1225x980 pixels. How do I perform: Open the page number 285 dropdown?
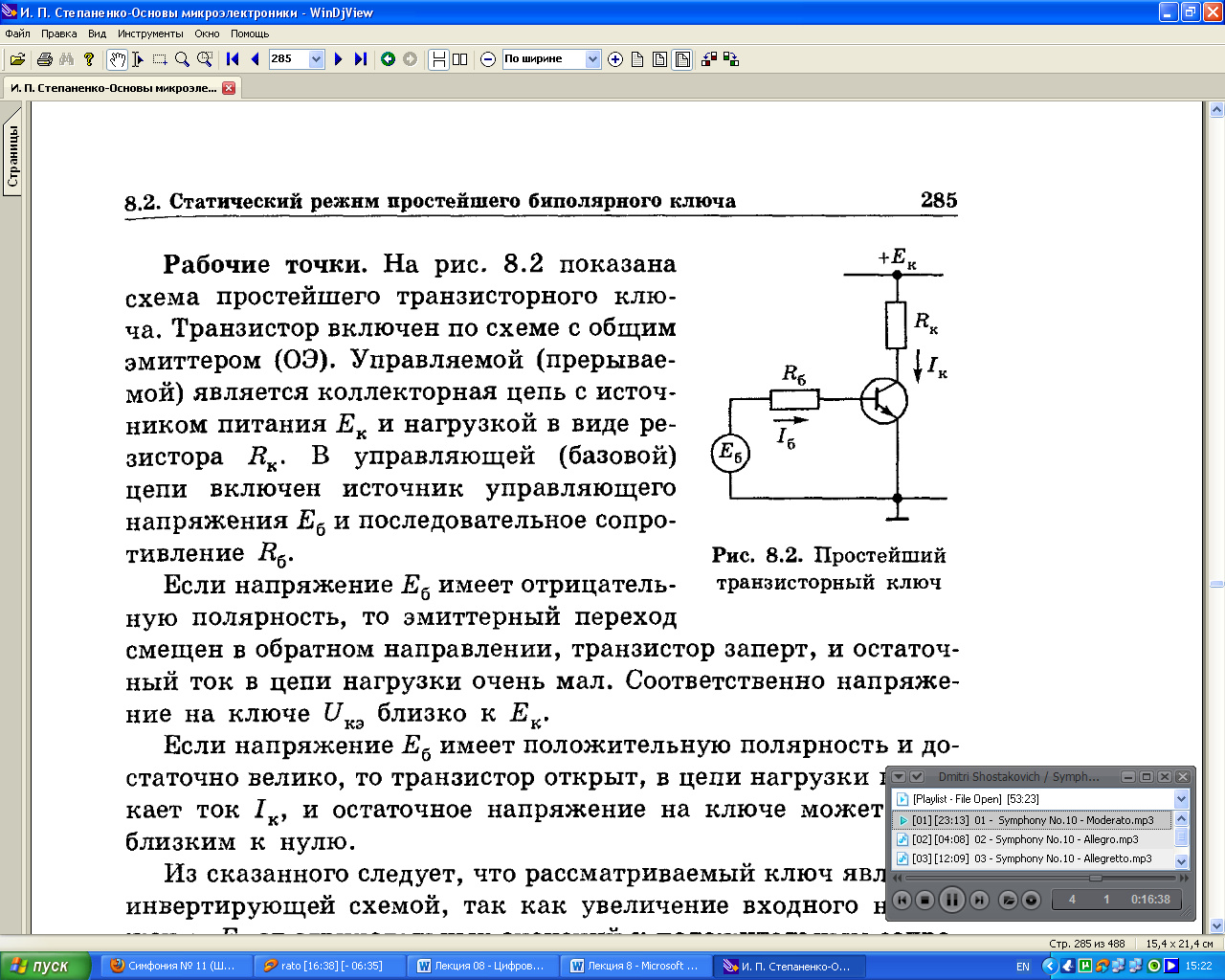coord(317,59)
